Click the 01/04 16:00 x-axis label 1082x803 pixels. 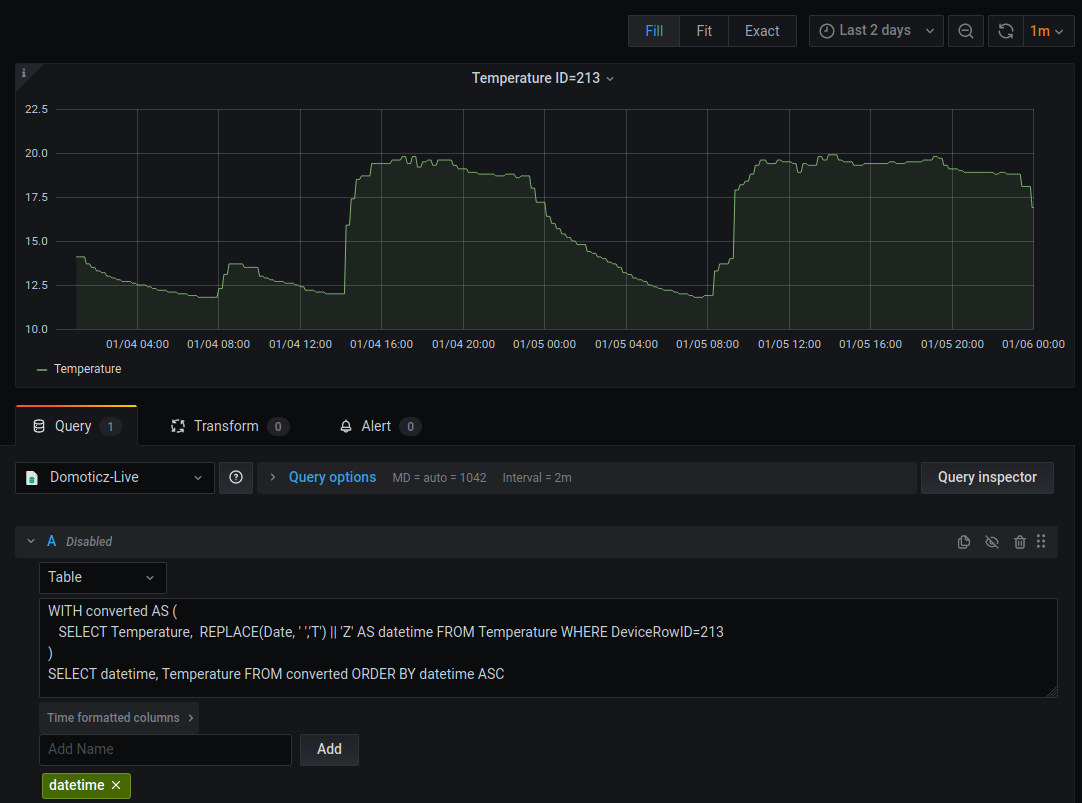(382, 344)
